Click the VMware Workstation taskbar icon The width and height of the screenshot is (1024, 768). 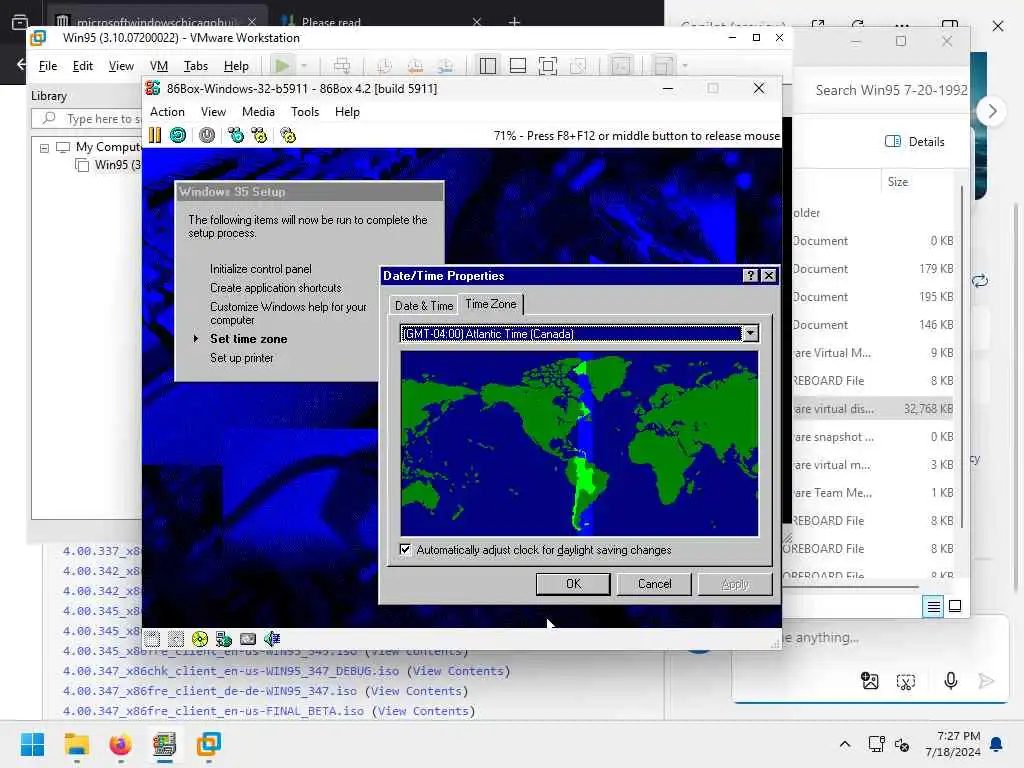[208, 744]
